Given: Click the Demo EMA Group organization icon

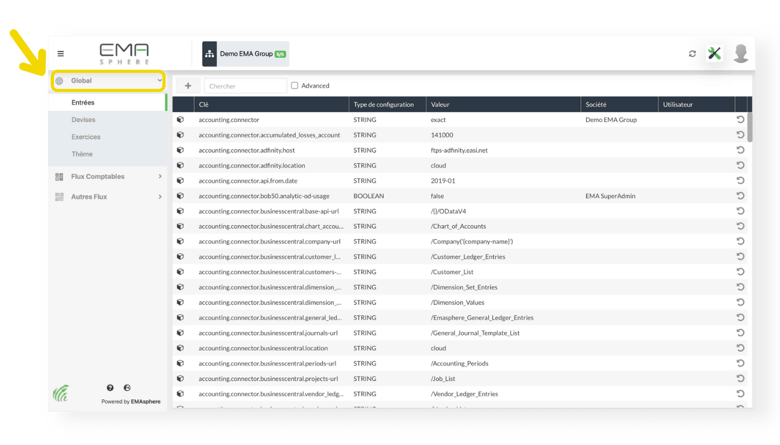Looking at the screenshot, I should (209, 54).
